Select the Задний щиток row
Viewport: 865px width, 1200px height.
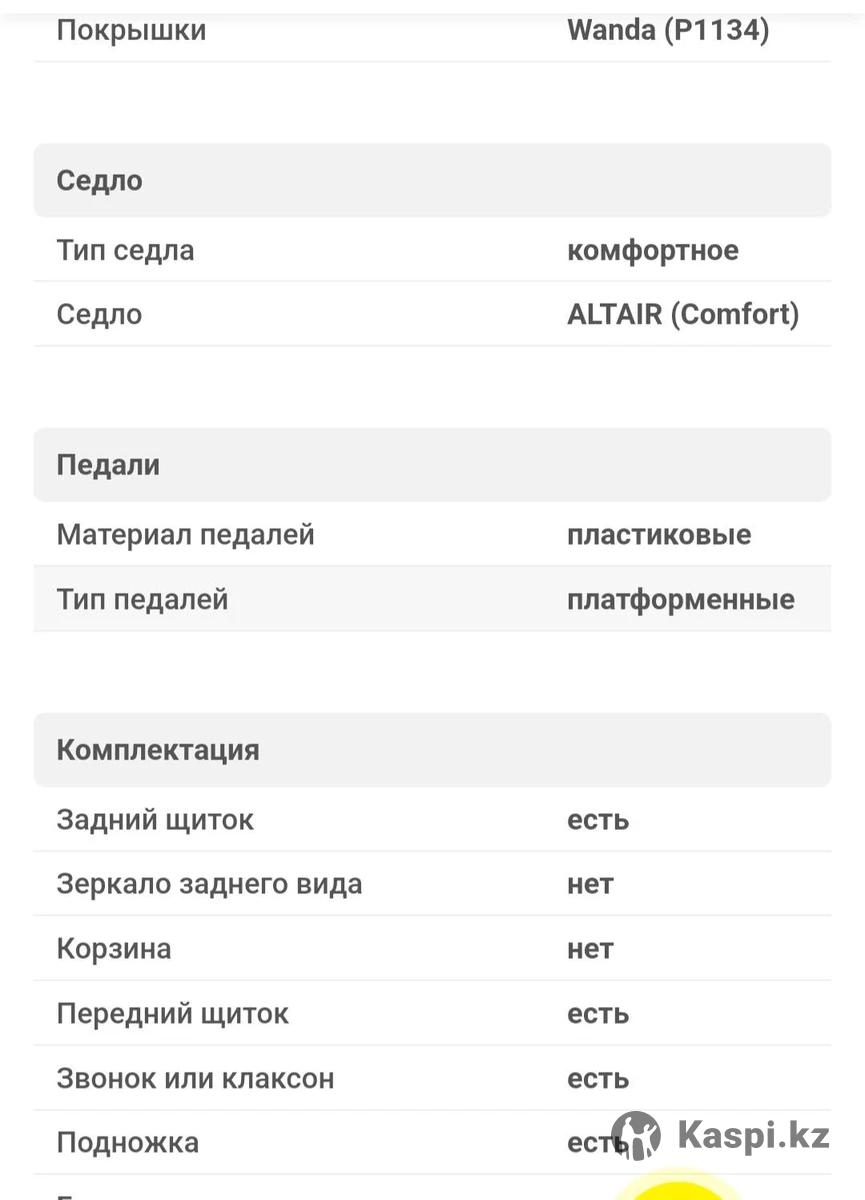[432, 820]
